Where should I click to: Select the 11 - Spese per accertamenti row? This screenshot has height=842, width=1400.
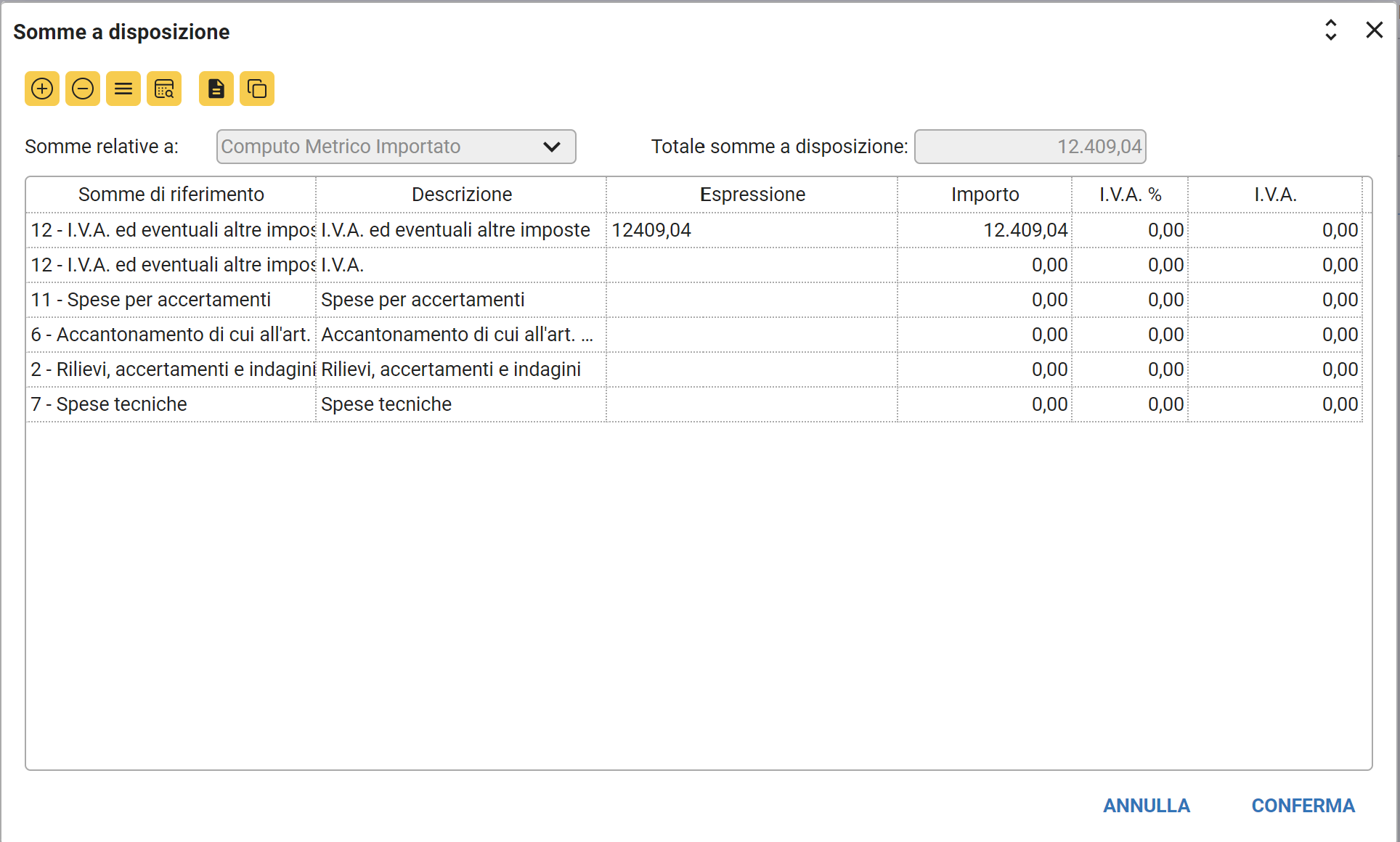point(171,300)
